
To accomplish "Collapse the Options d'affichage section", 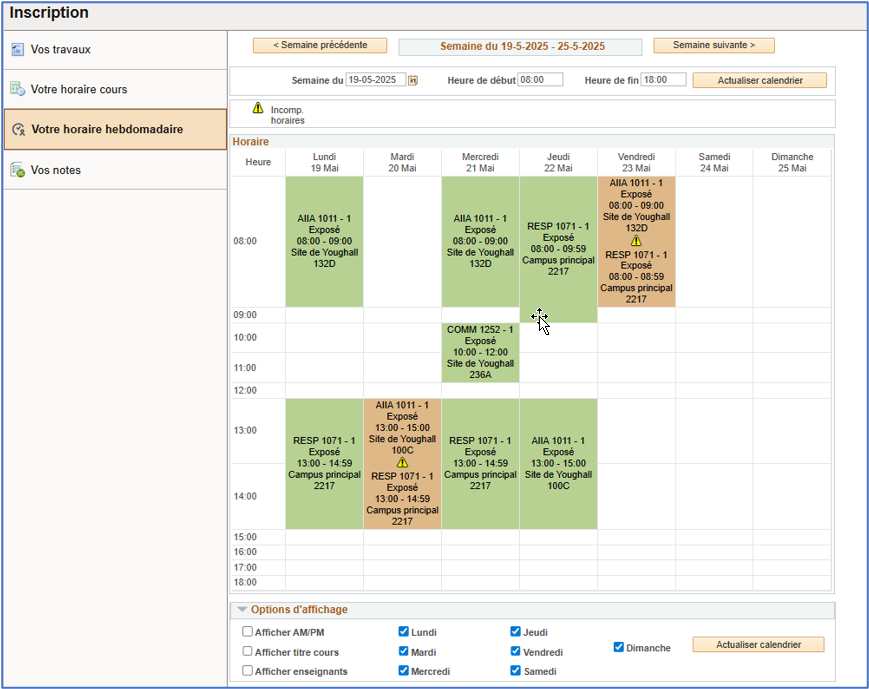I will (x=242, y=610).
